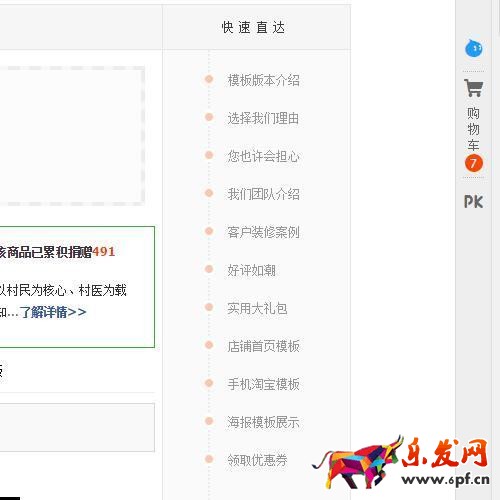
Task: Click bullet dot beside 好评如潮
Action: 209,269
